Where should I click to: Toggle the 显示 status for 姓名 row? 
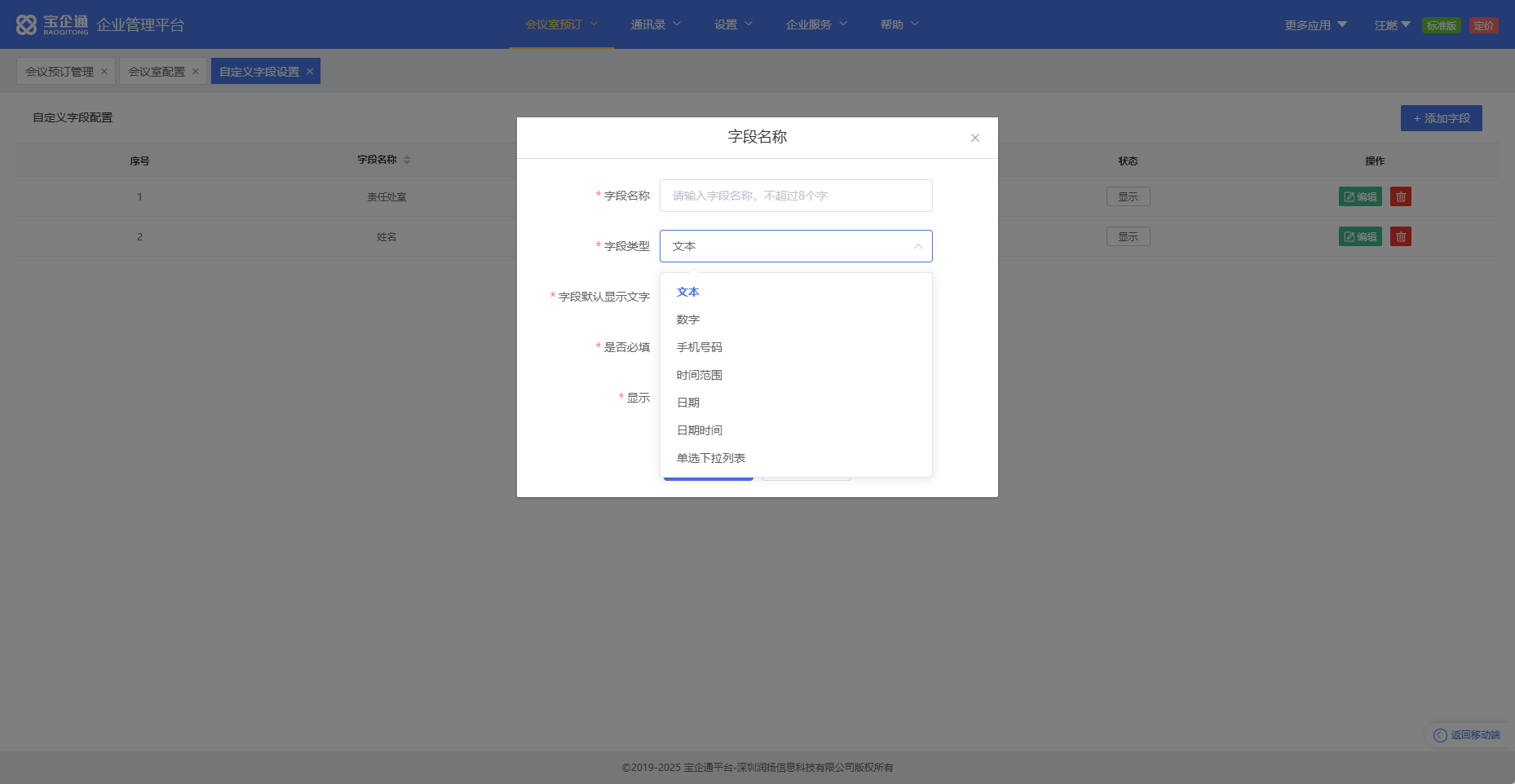coord(1128,236)
